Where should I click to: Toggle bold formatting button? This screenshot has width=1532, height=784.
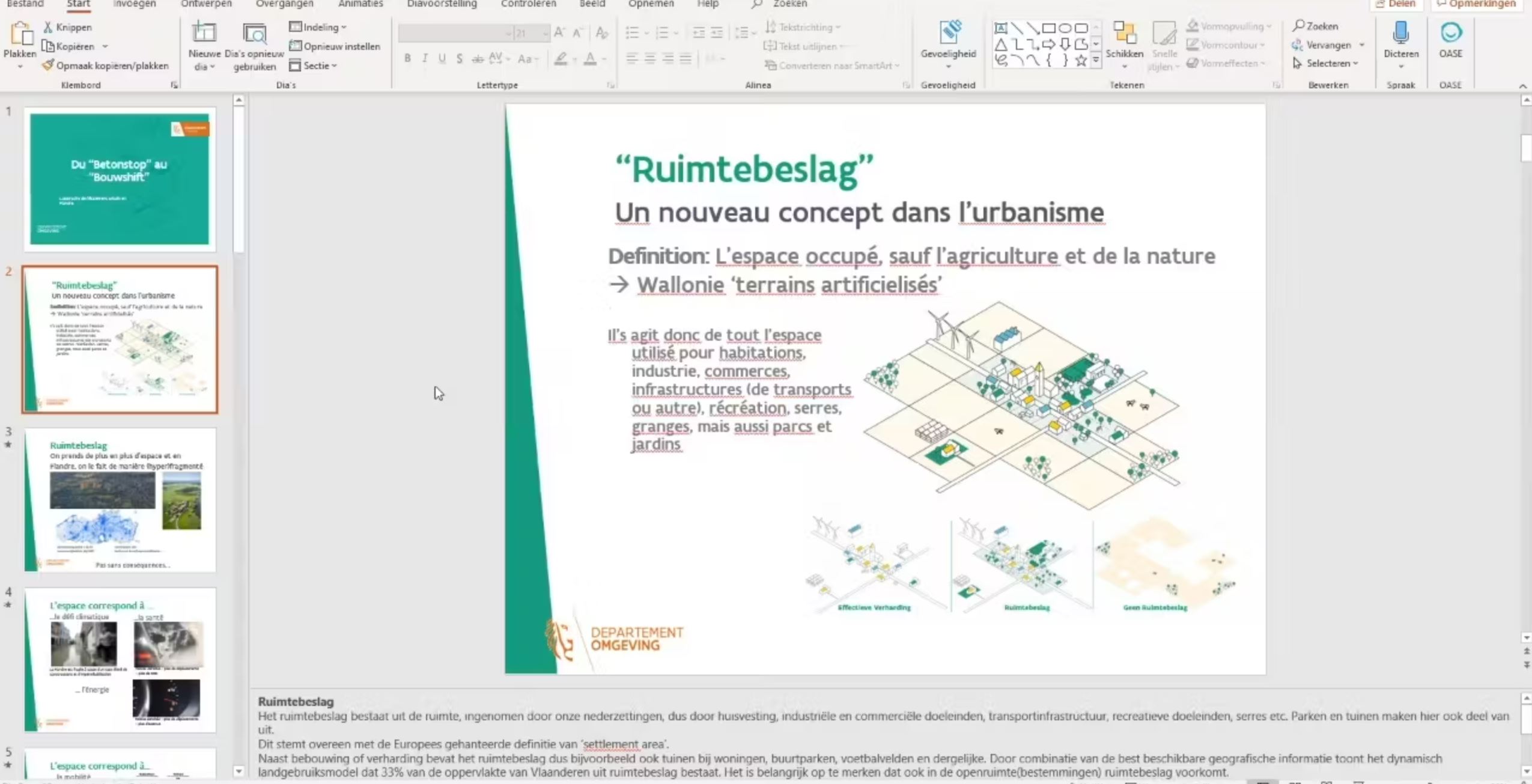[407, 58]
